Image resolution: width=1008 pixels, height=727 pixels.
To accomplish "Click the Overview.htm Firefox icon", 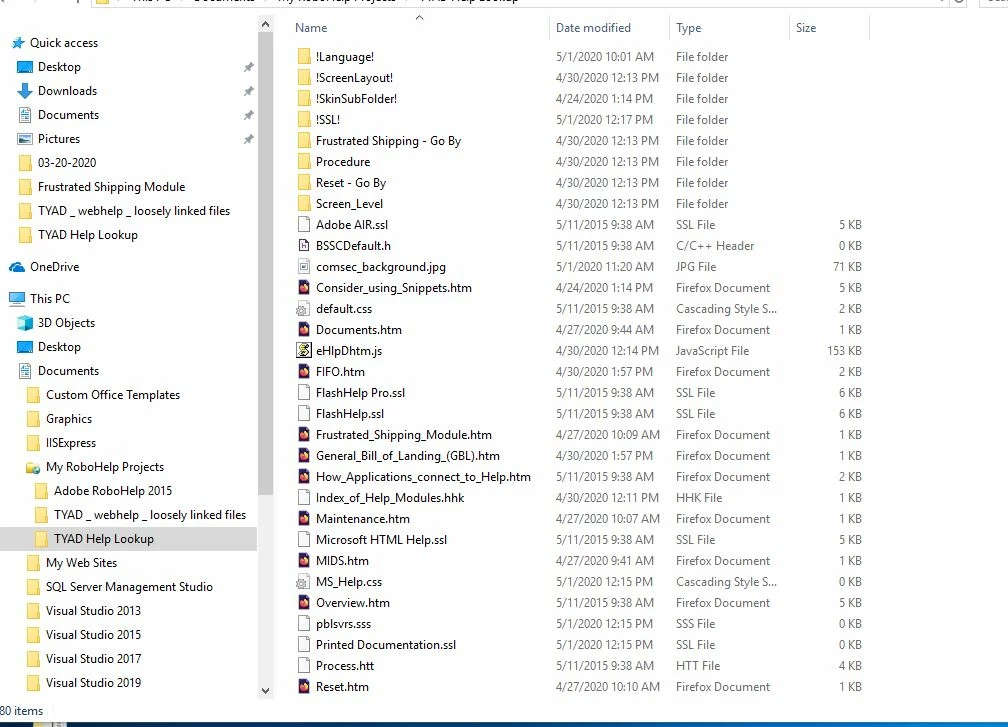I will coord(304,602).
